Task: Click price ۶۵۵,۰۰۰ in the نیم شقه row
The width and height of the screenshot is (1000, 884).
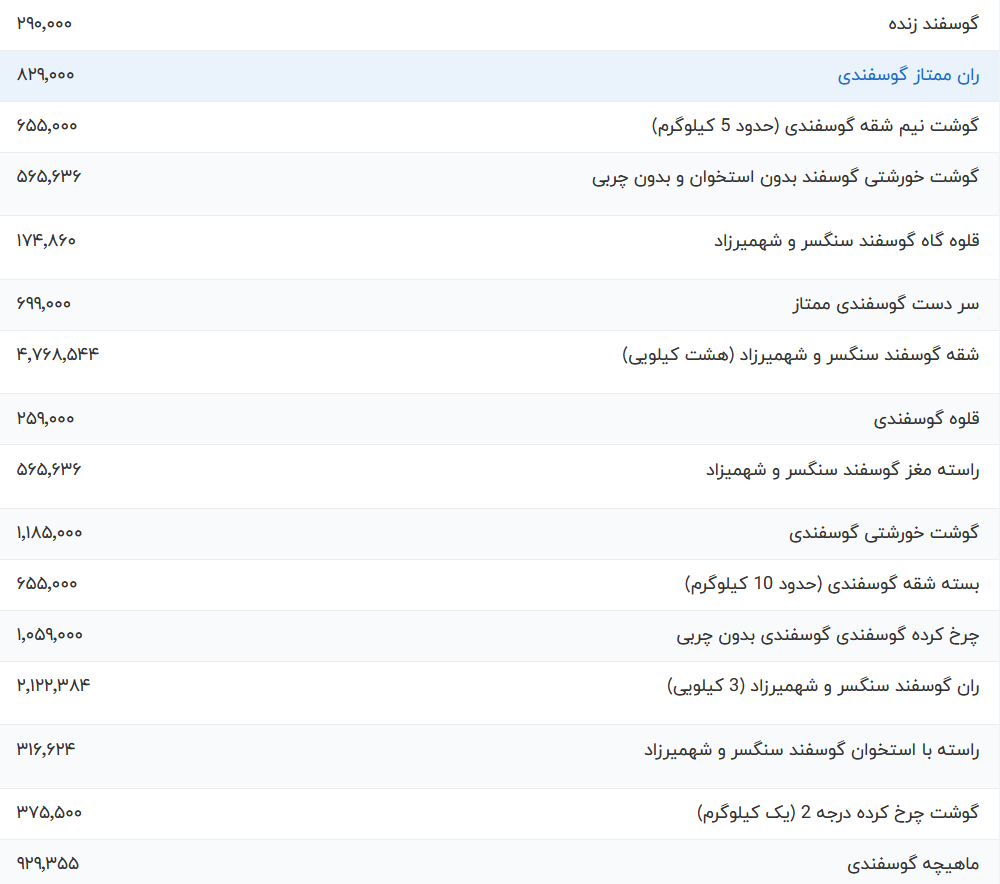Action: [x=47, y=126]
